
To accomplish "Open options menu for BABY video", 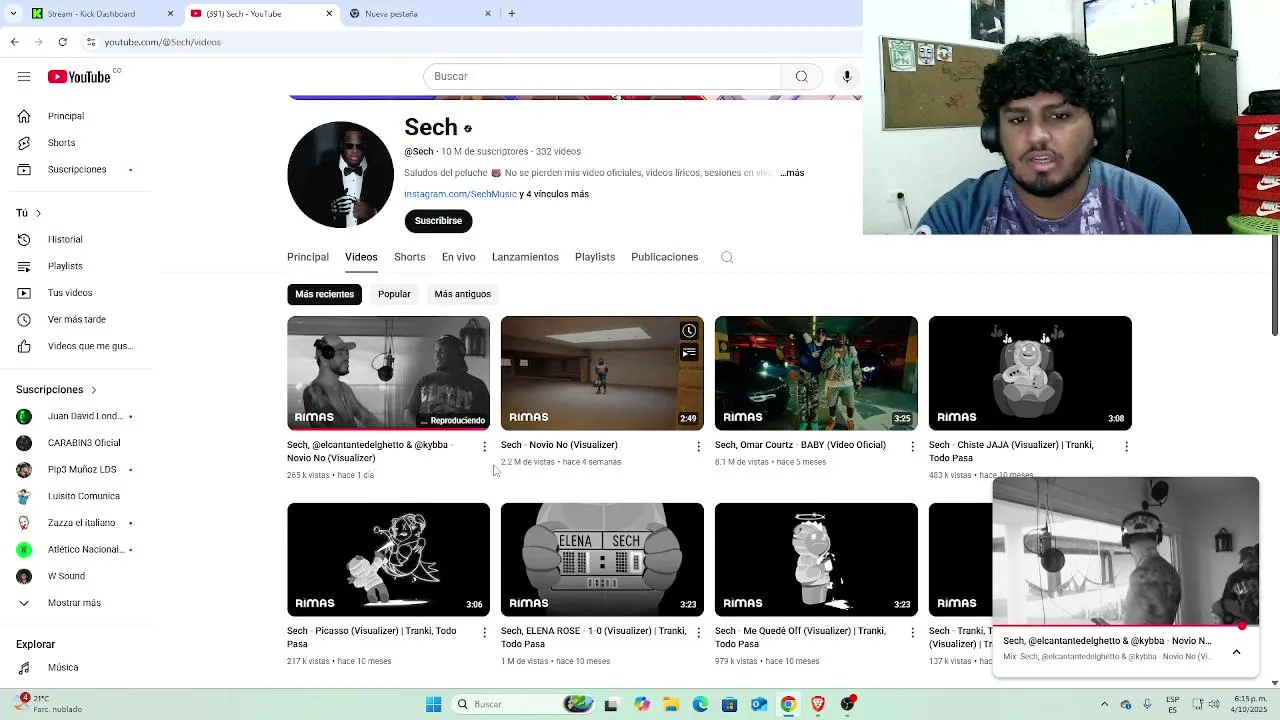I will coord(912,447).
